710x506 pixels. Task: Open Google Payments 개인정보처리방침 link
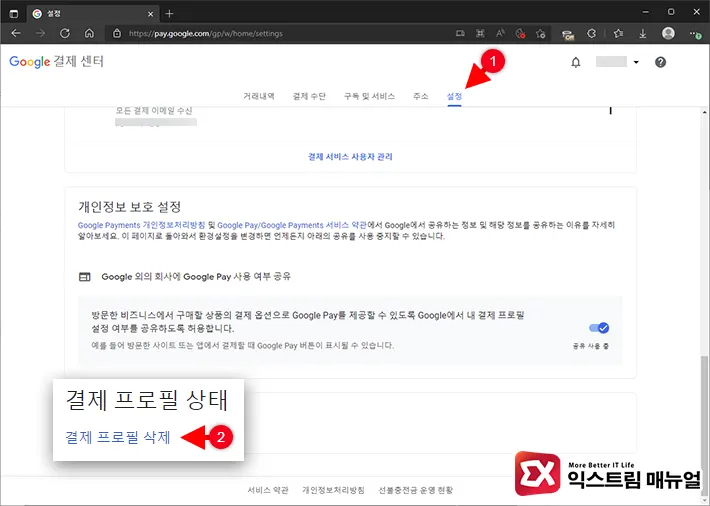(x=141, y=225)
